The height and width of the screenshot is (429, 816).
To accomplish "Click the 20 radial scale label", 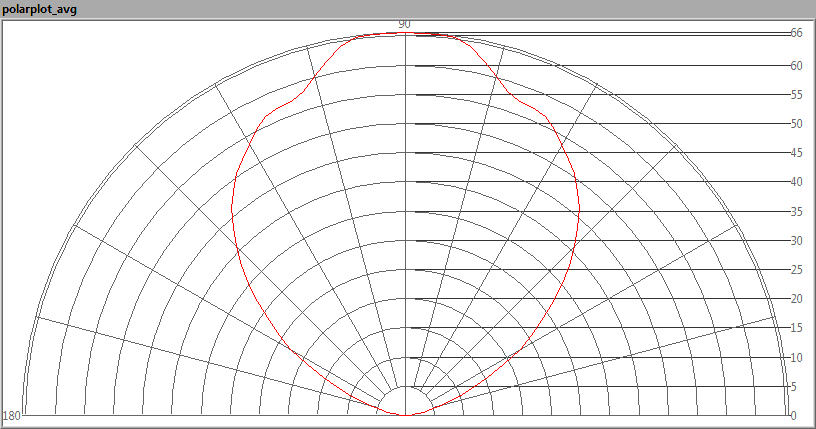I will tap(796, 299).
